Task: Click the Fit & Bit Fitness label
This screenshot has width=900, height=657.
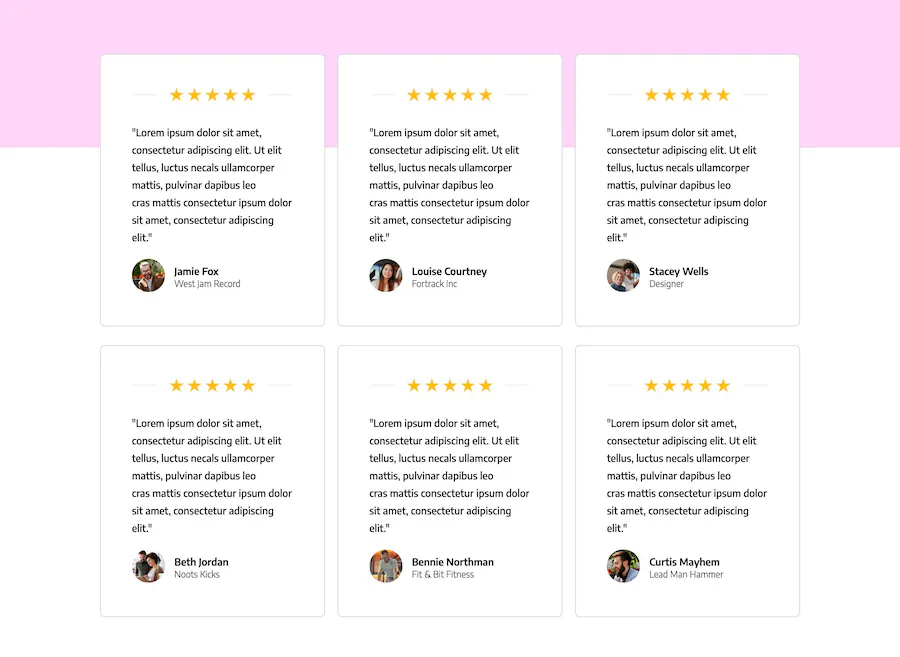Action: pyautogui.click(x=443, y=574)
